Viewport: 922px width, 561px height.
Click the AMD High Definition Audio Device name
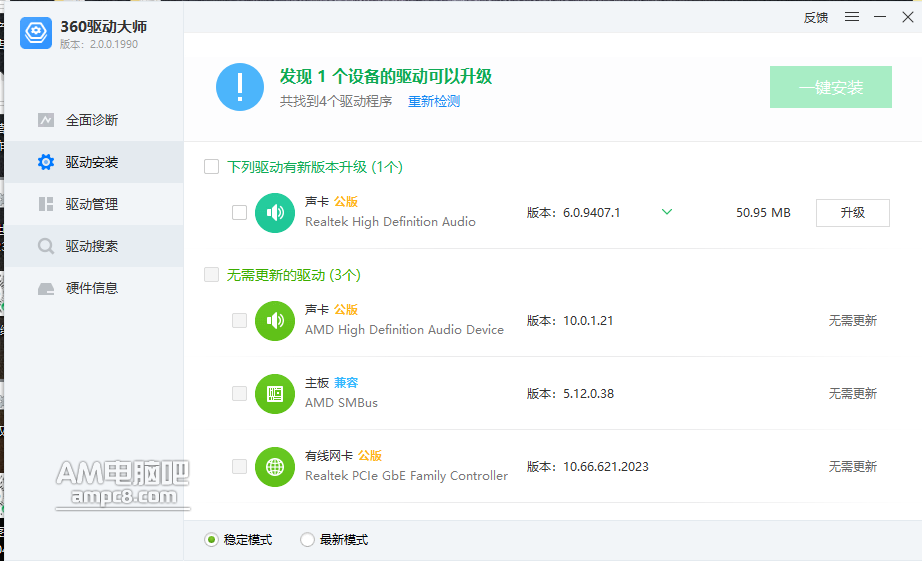405,330
